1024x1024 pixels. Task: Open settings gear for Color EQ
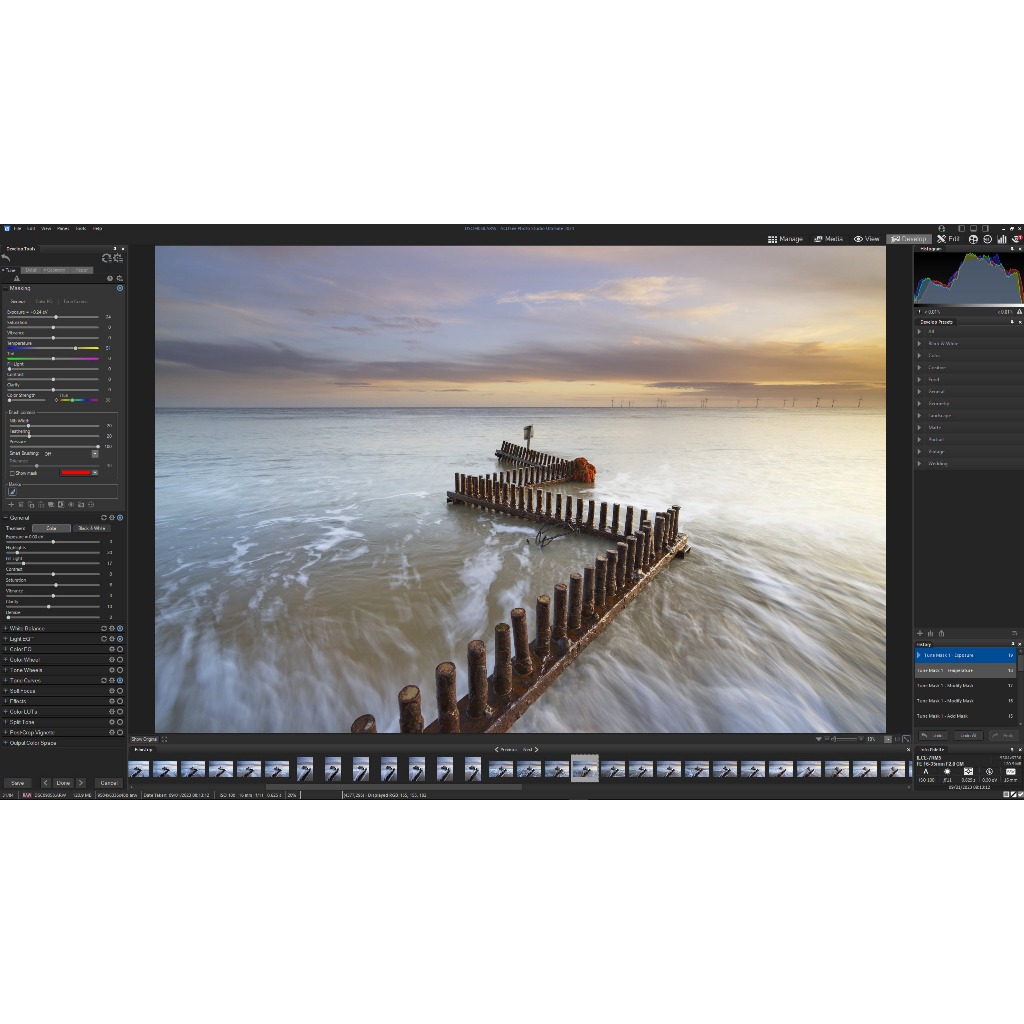112,649
